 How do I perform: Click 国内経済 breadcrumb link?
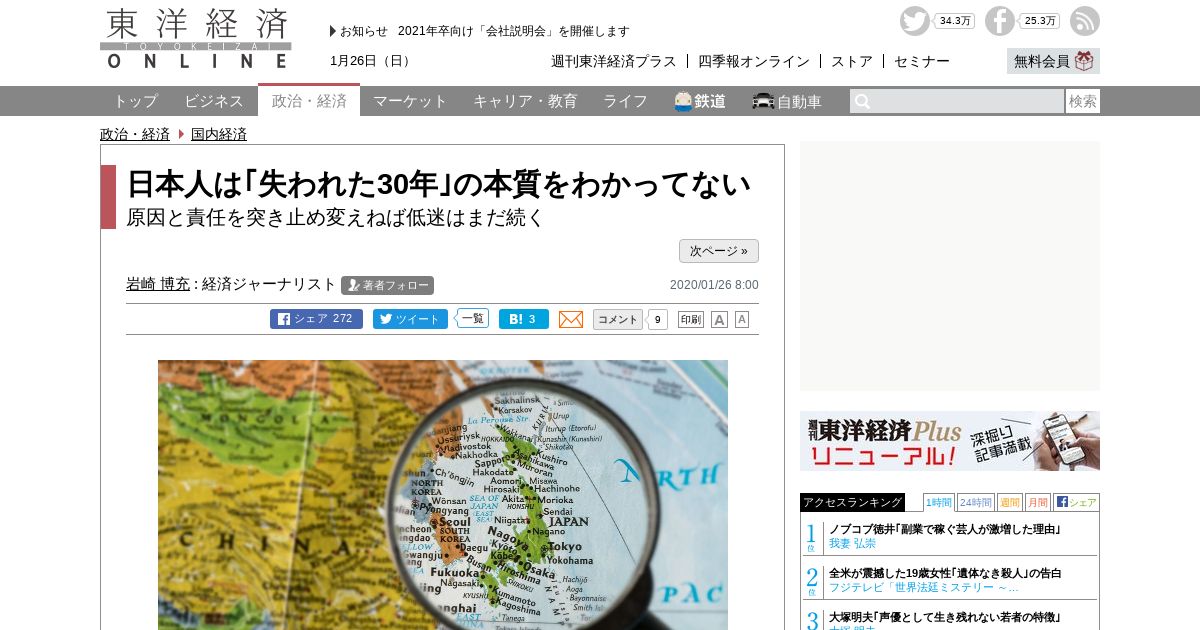pyautogui.click(x=219, y=134)
